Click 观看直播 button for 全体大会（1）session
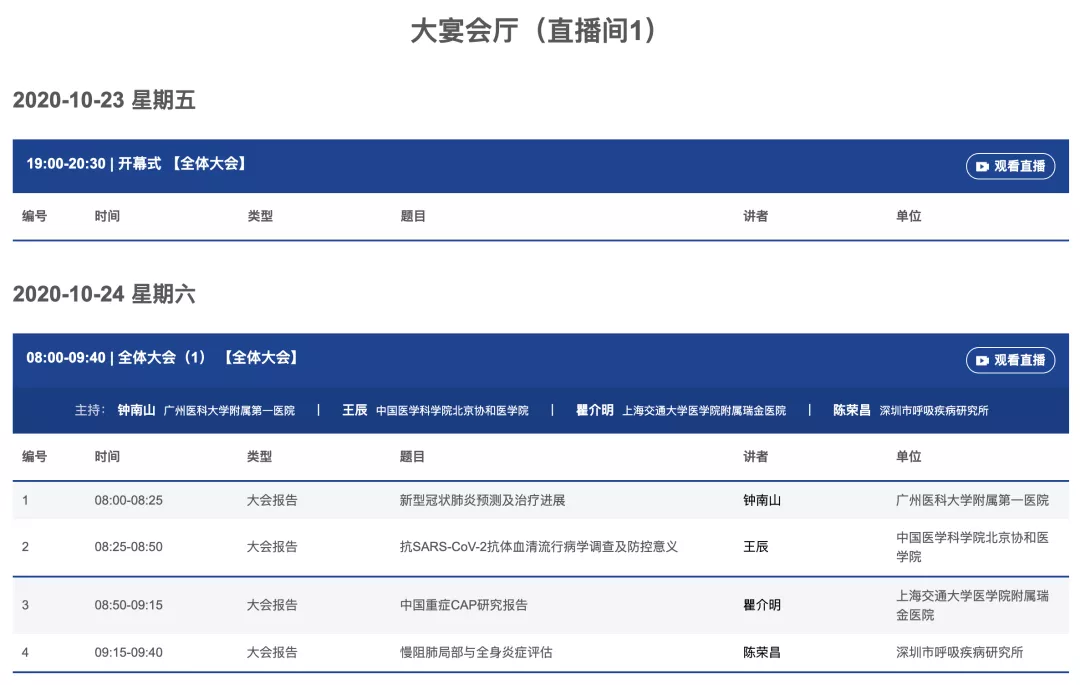 coord(1010,360)
